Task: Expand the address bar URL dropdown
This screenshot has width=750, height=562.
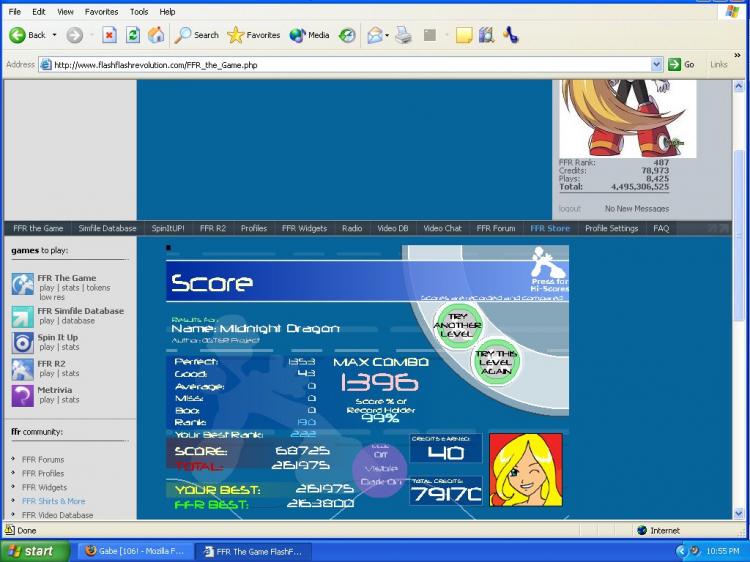Action: tap(657, 64)
